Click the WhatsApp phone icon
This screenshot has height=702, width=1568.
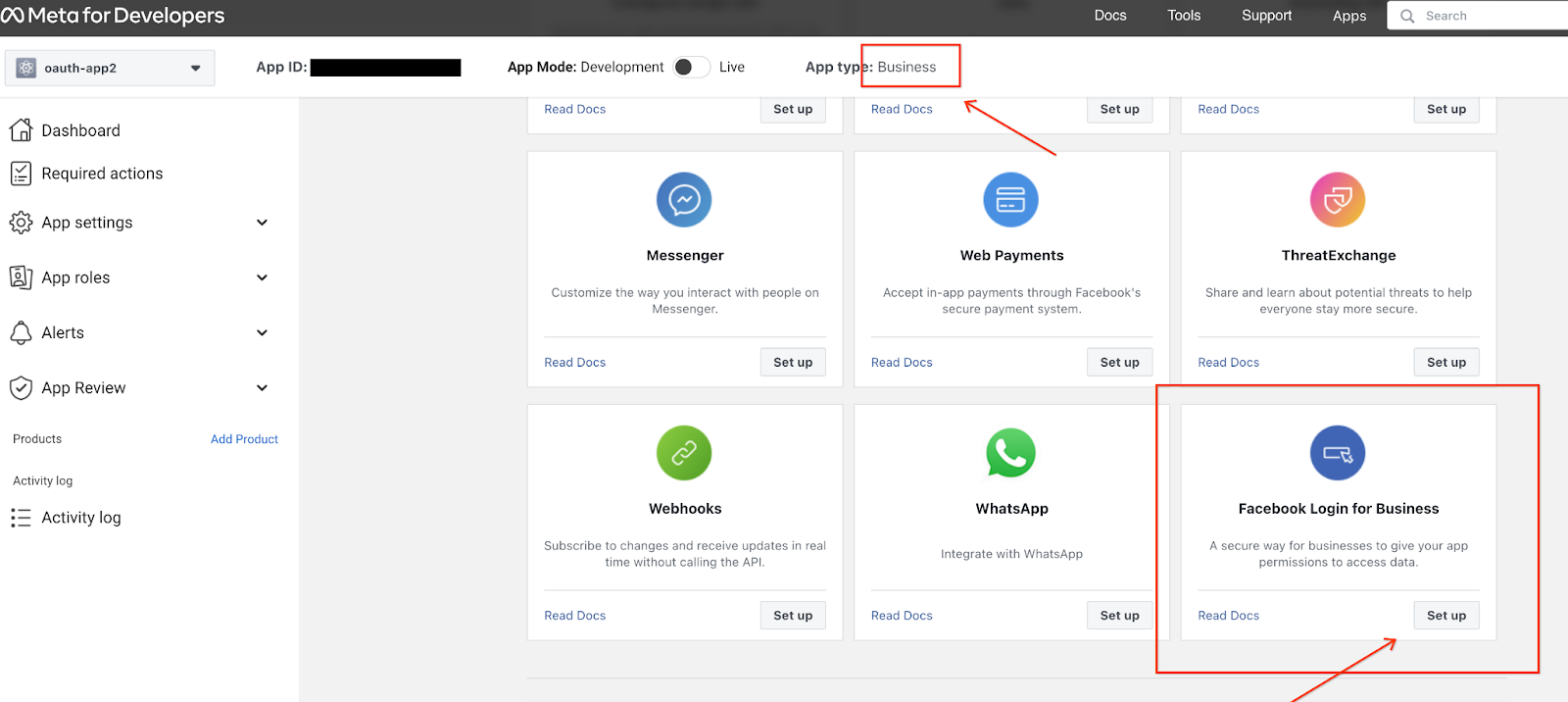(1010, 453)
